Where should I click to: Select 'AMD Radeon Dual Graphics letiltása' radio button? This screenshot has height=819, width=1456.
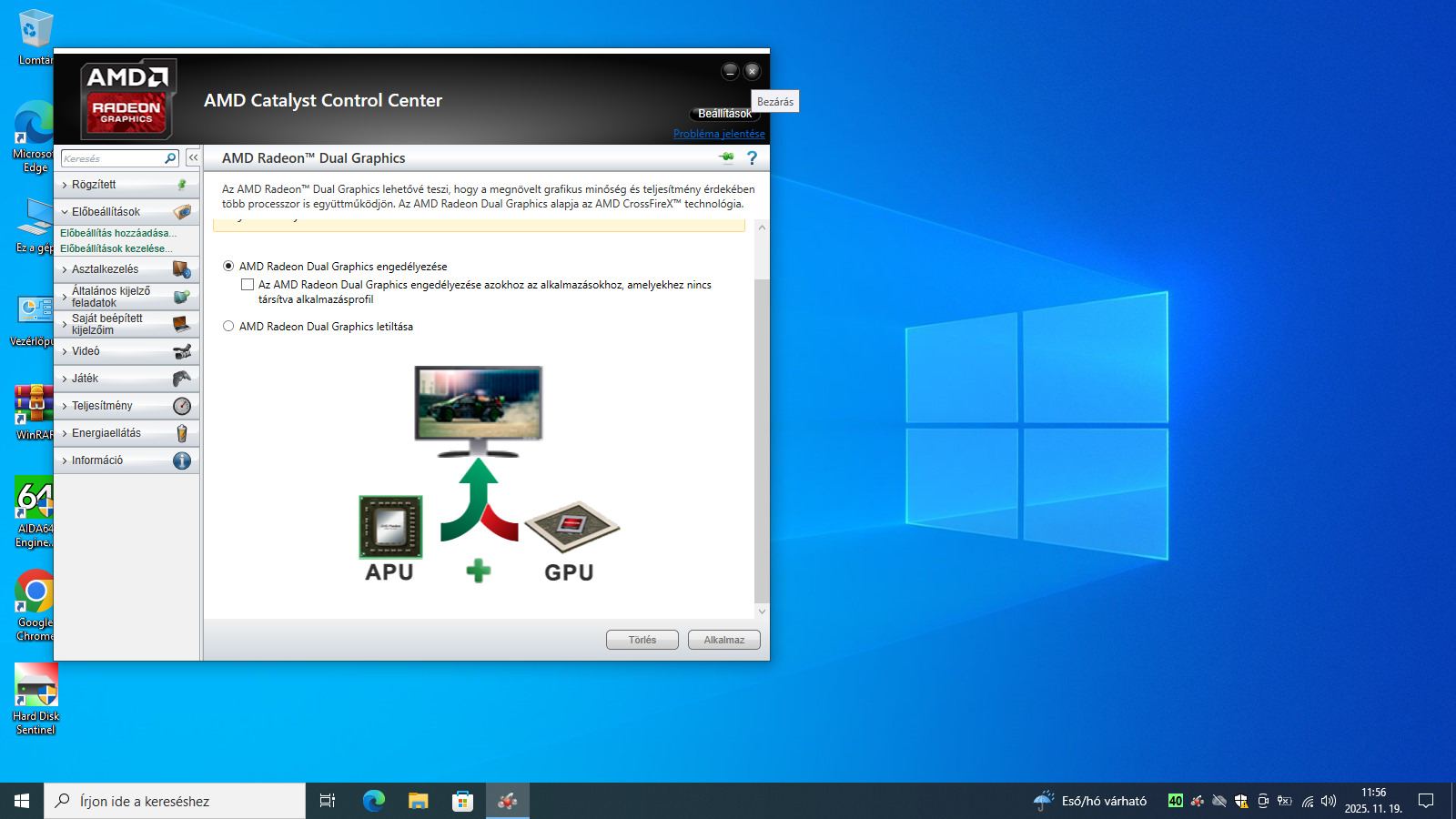point(228,327)
